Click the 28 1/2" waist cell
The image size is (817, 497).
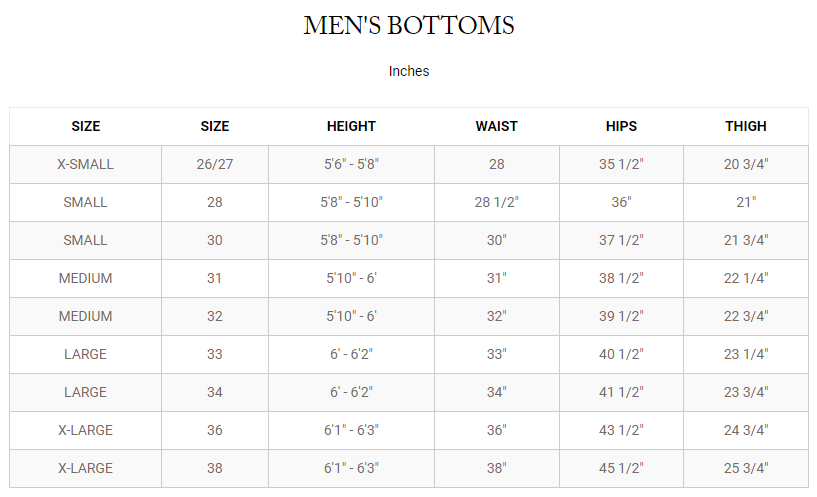click(x=497, y=202)
